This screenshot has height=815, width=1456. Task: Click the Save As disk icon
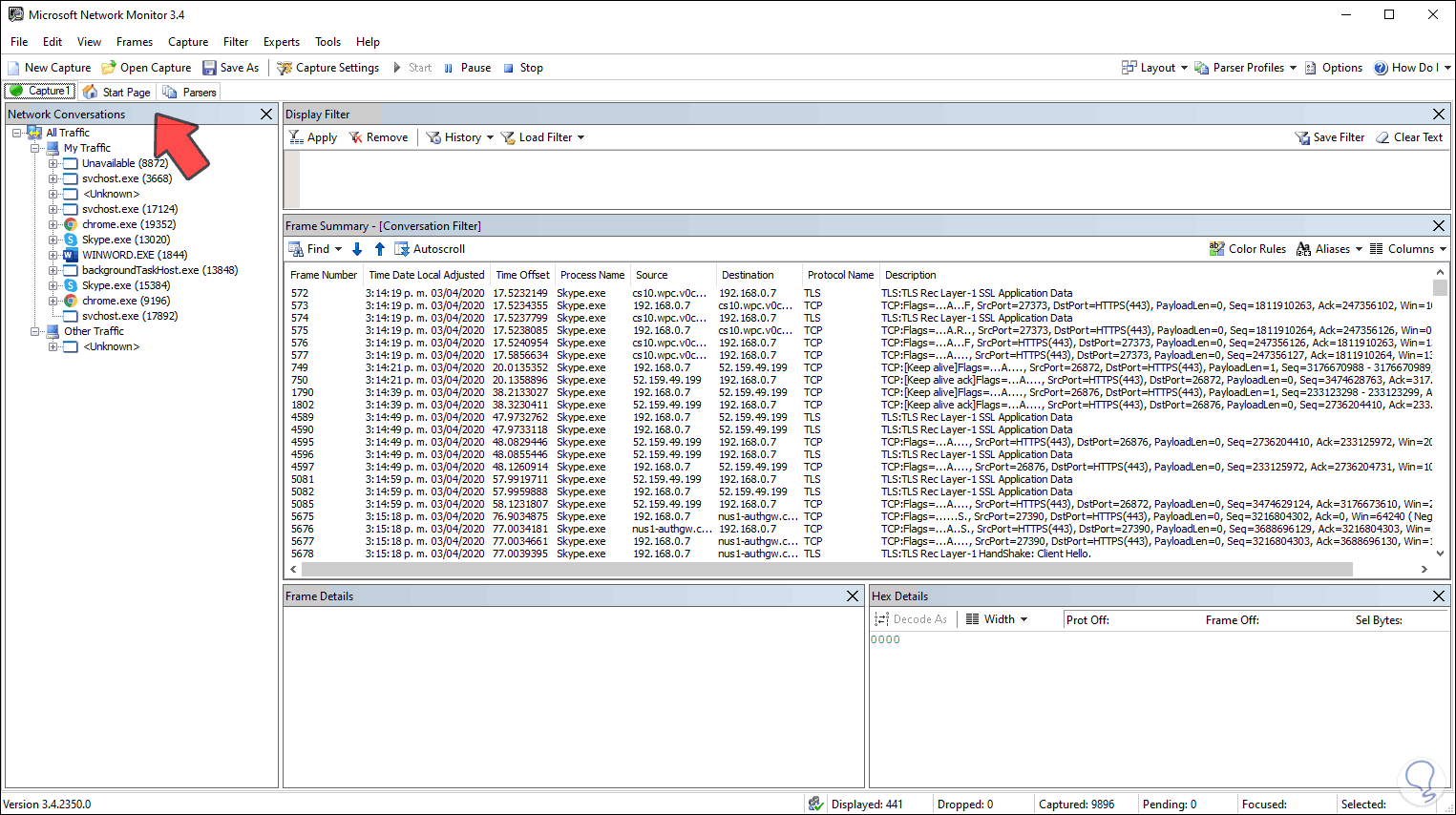click(x=209, y=68)
